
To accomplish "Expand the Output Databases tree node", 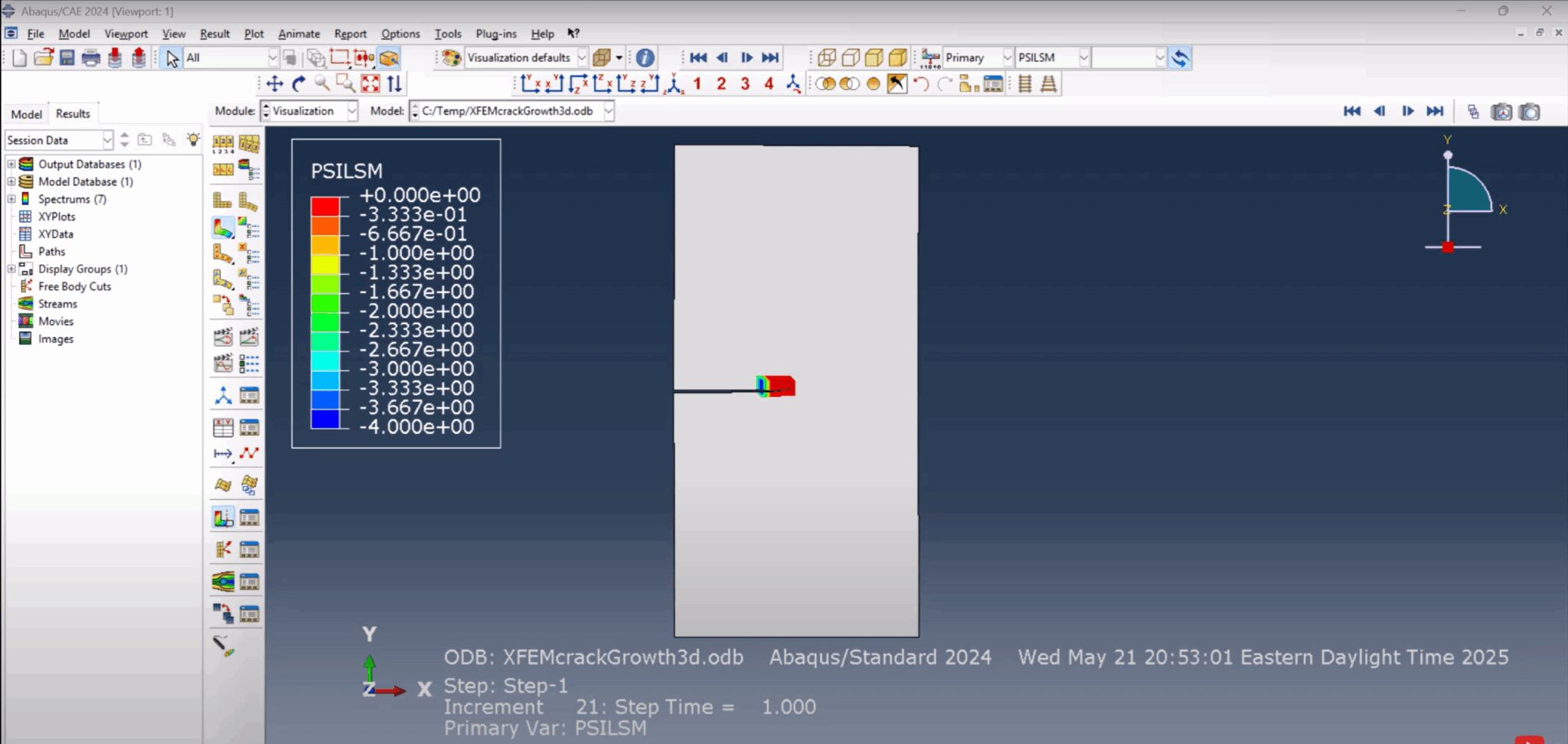I will 11,164.
